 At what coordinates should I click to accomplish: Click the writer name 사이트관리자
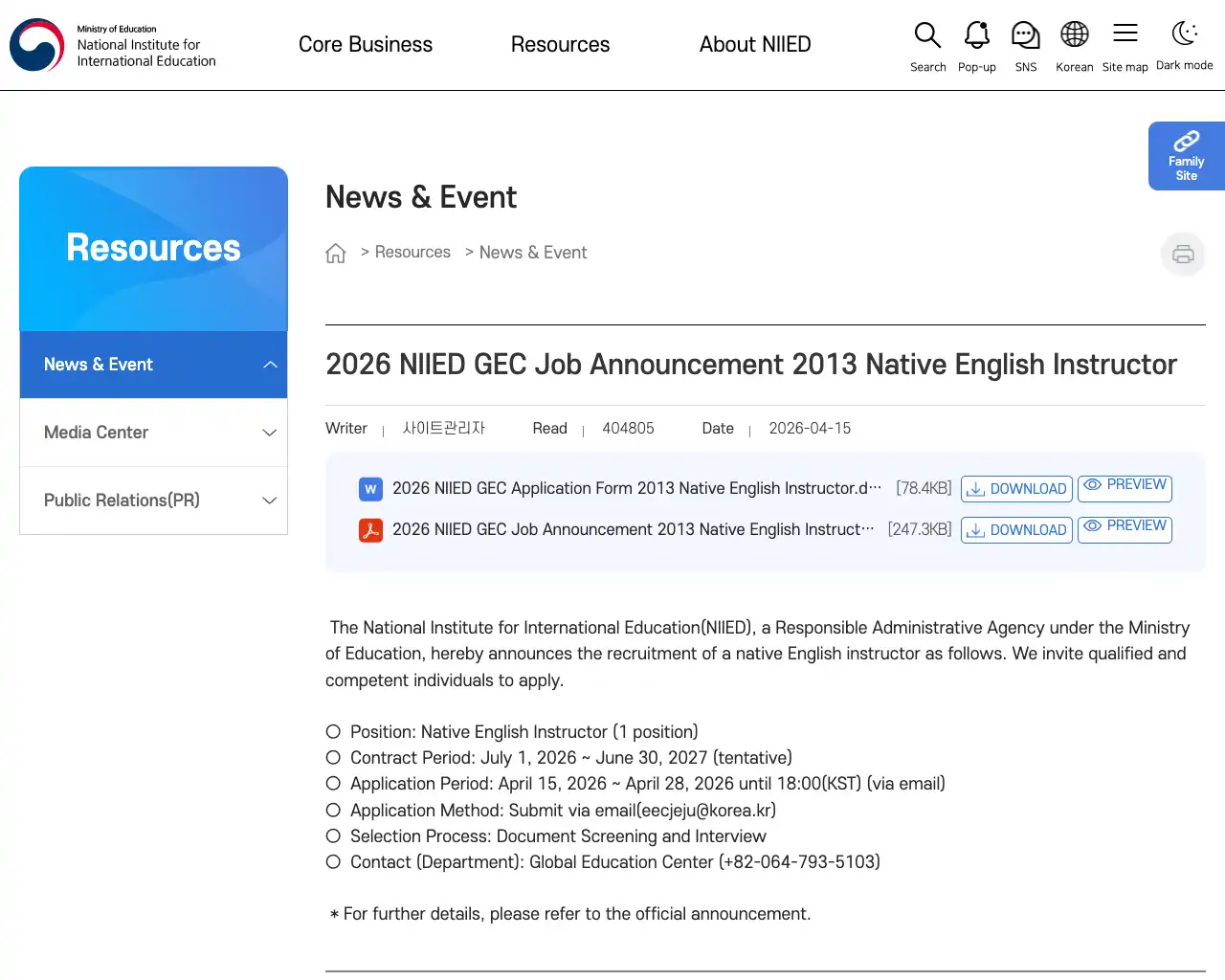(x=444, y=429)
